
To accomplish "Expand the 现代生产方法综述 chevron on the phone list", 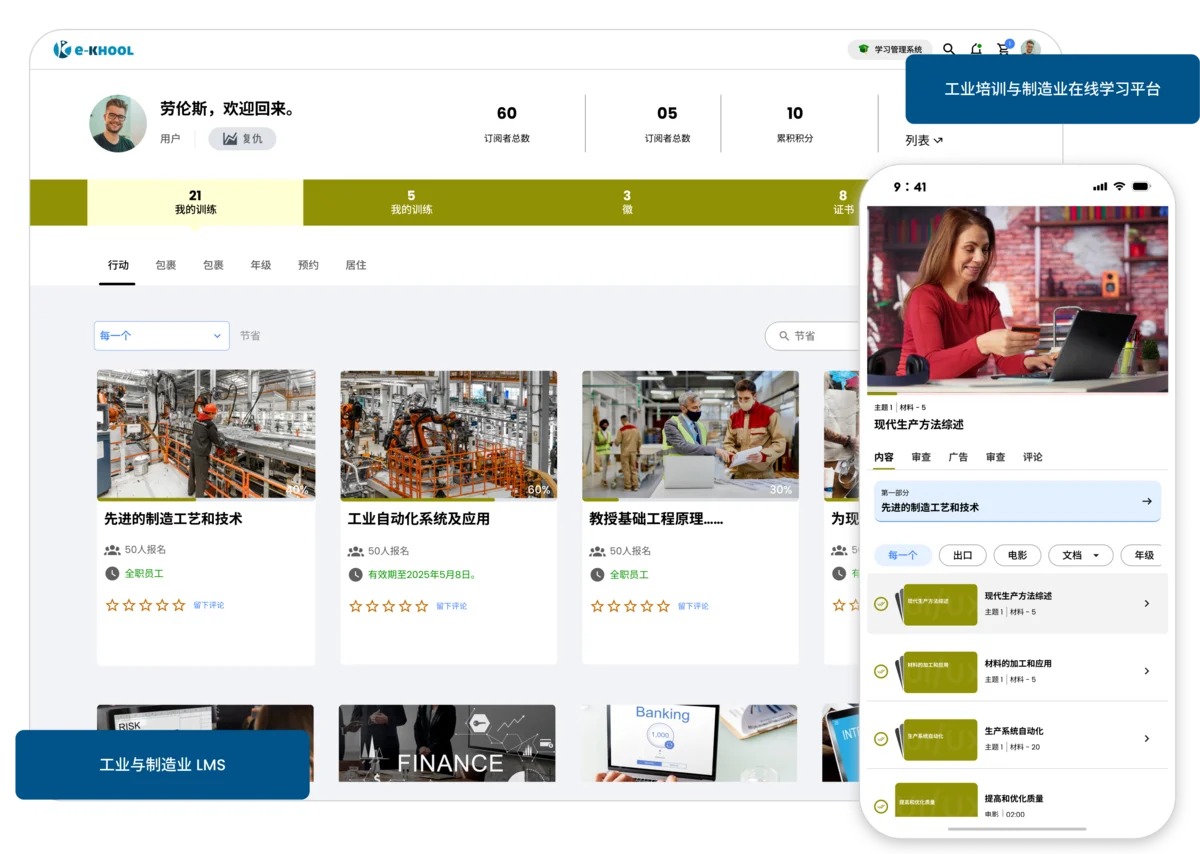I will point(1147,603).
